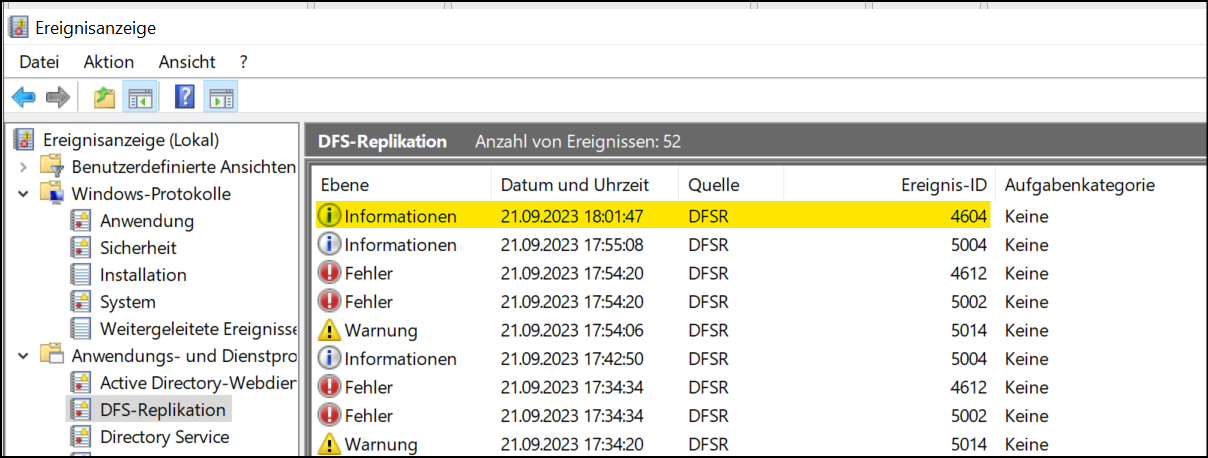1208x458 pixels.
Task: Collapse Windows-Protokolle node
Action: pyautogui.click(x=22, y=194)
